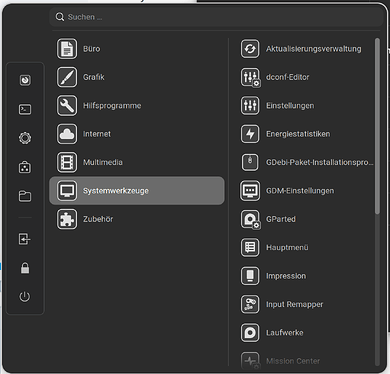390x374 pixels.
Task: Click the lock screen padlock icon
Action: pyautogui.click(x=25, y=268)
